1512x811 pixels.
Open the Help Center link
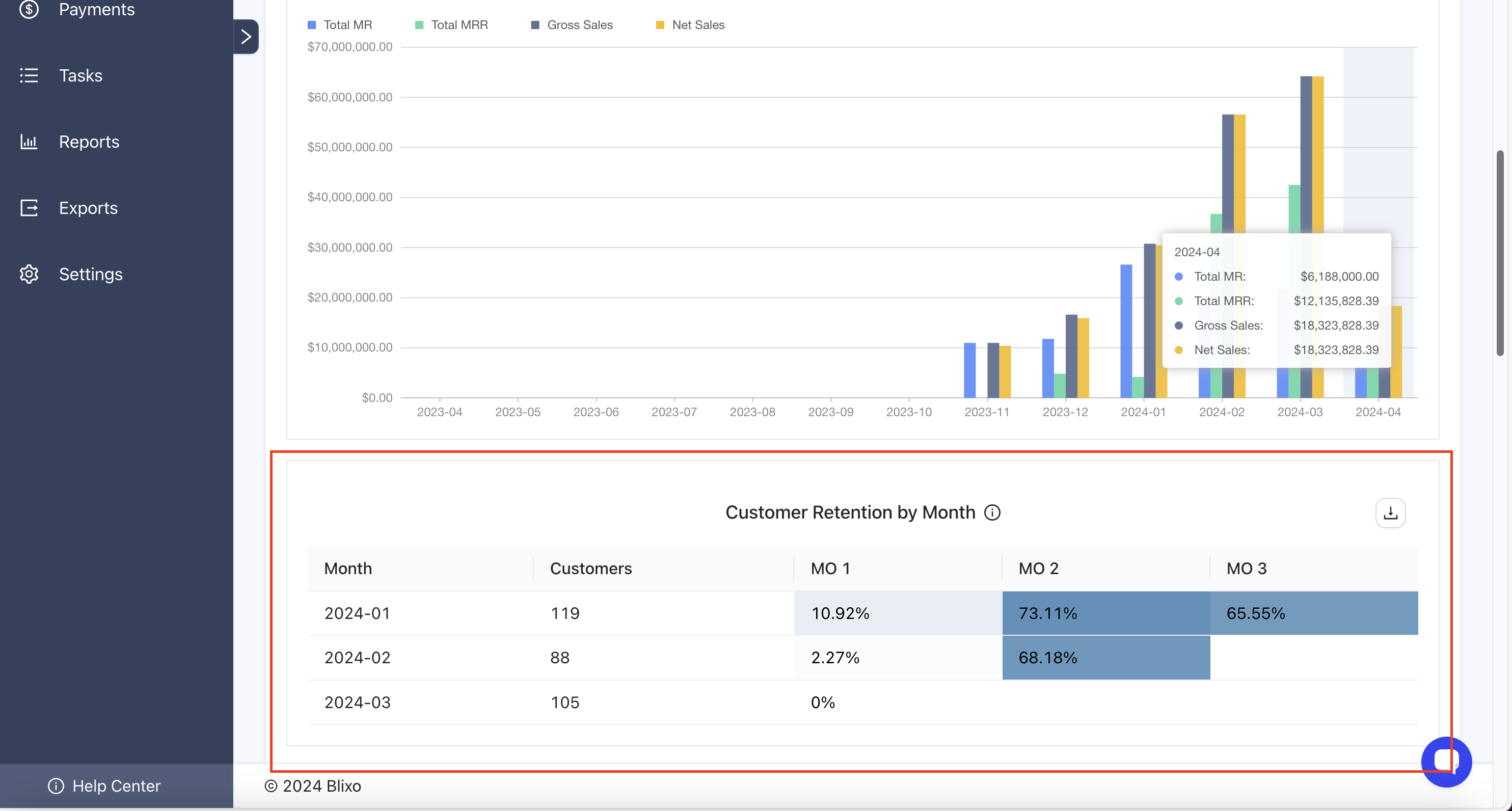coord(116,786)
